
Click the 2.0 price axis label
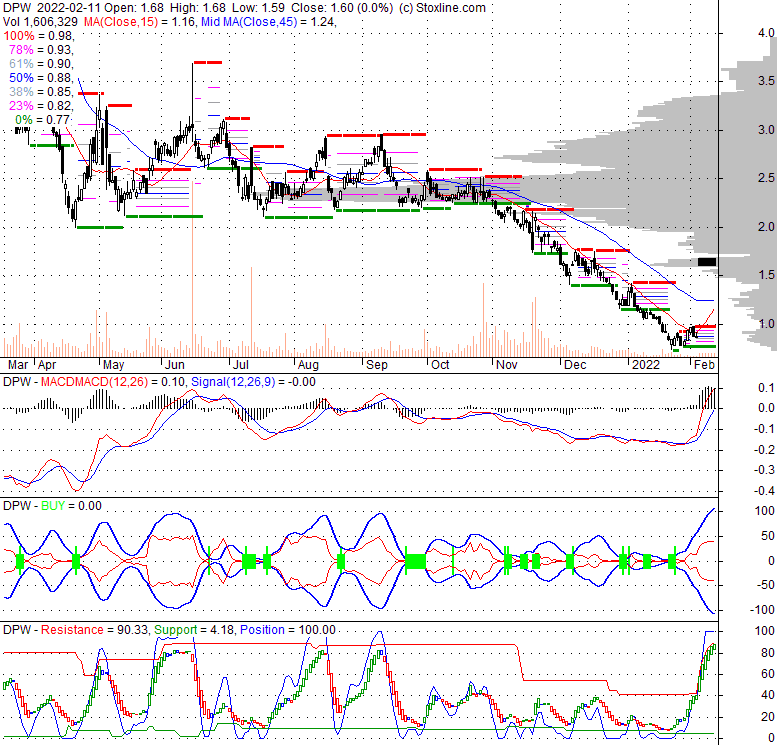tap(766, 227)
